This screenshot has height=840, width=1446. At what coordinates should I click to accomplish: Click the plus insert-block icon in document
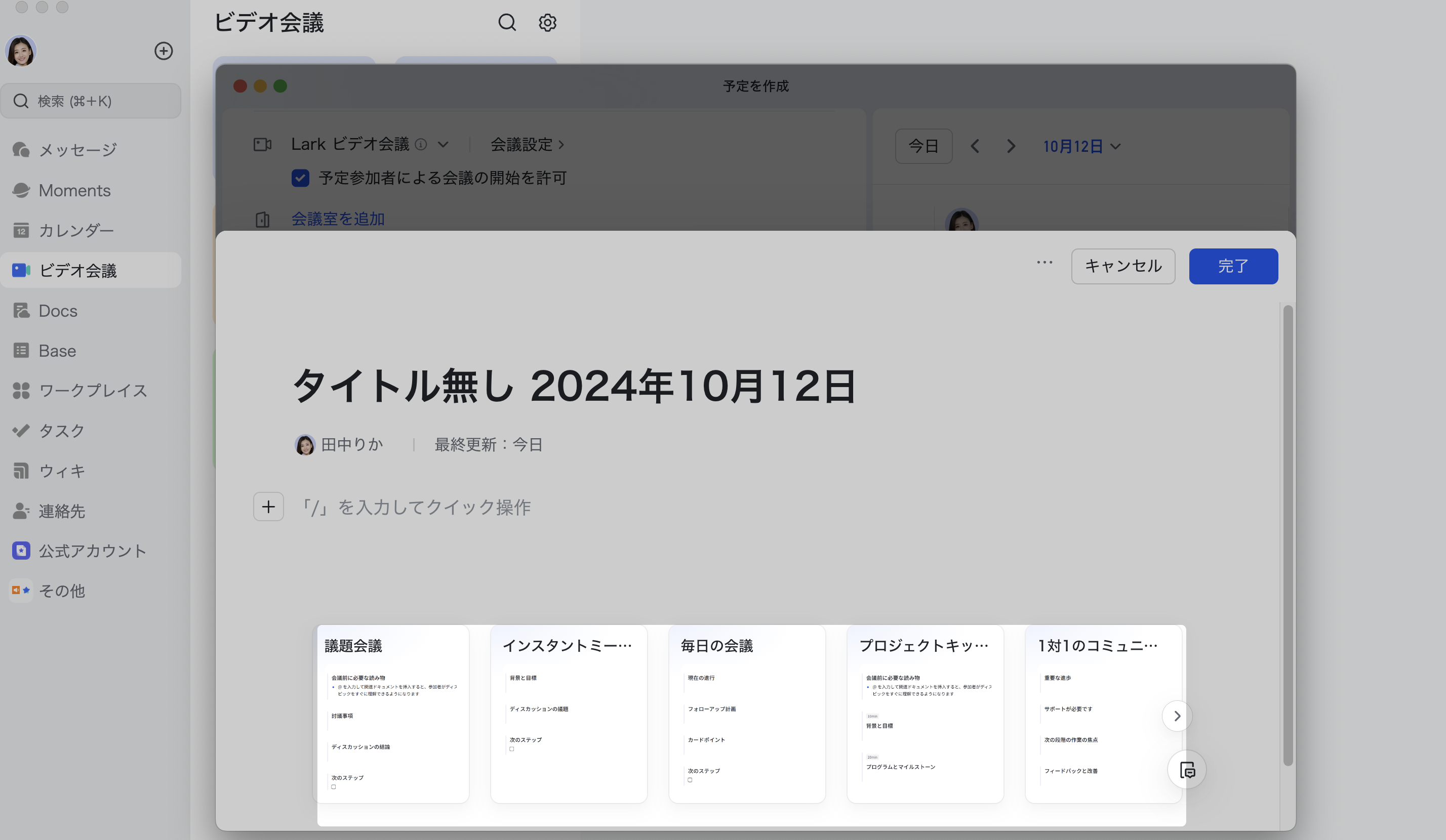pyautogui.click(x=268, y=507)
